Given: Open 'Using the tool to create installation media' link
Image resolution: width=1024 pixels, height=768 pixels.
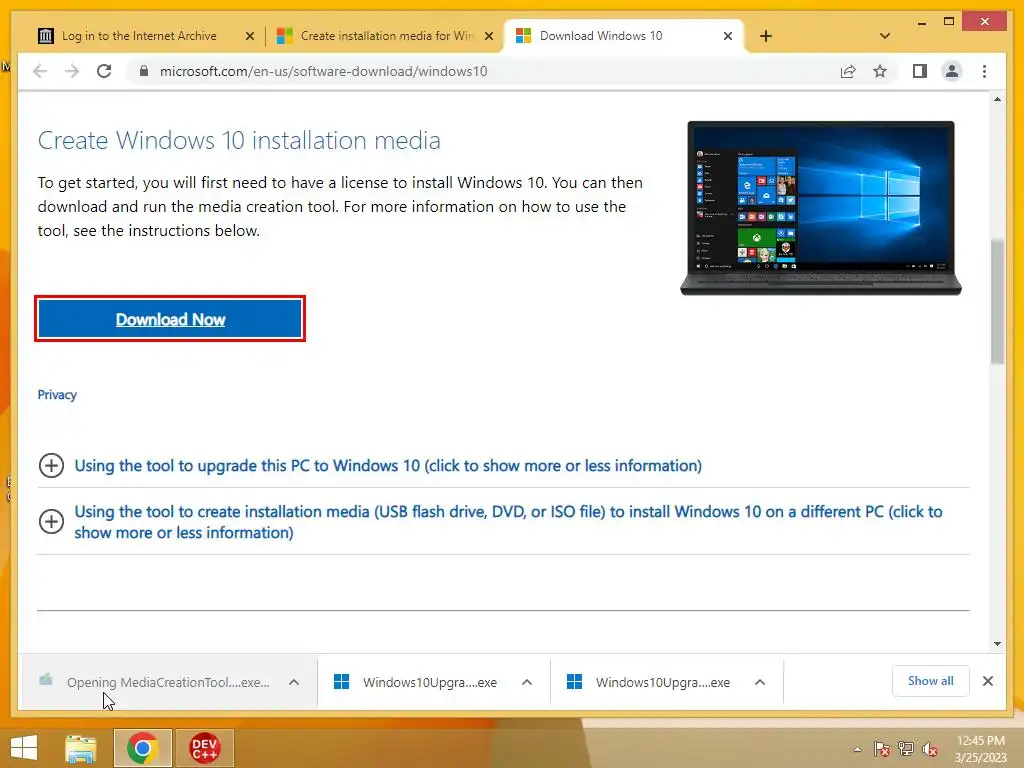Looking at the screenshot, I should pyautogui.click(x=508, y=522).
